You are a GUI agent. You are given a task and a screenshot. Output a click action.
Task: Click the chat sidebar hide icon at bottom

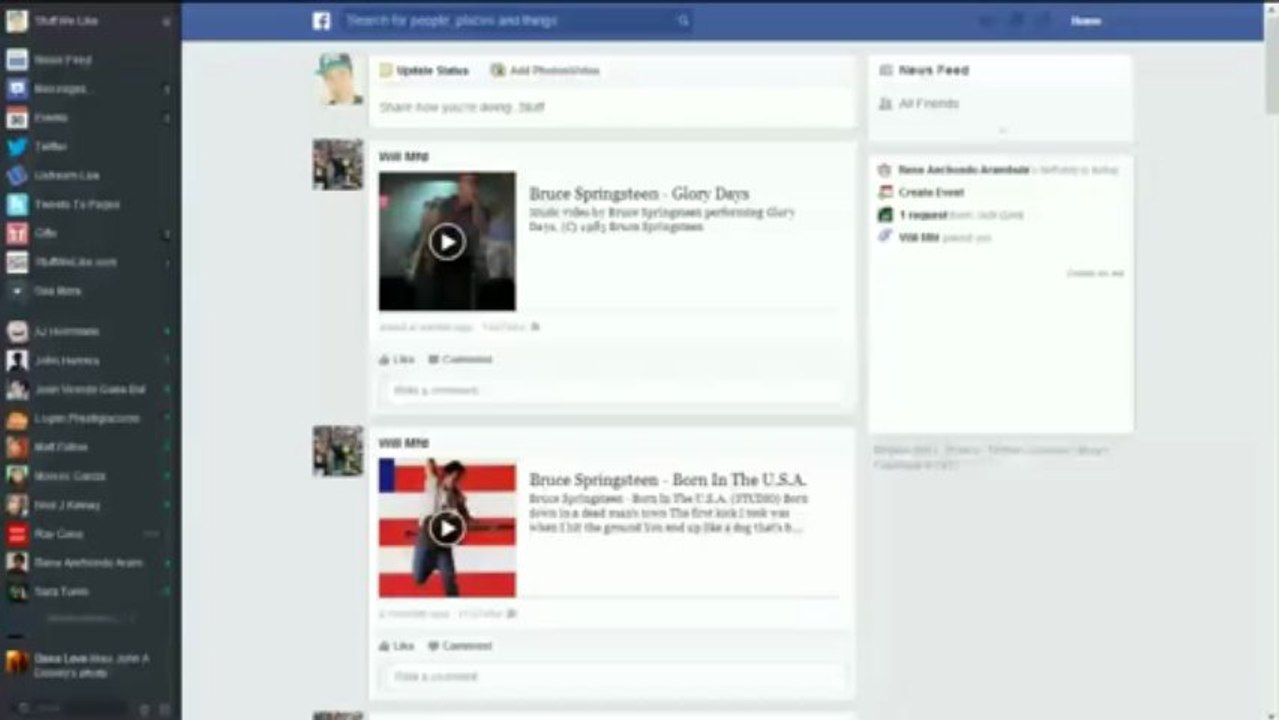point(165,709)
